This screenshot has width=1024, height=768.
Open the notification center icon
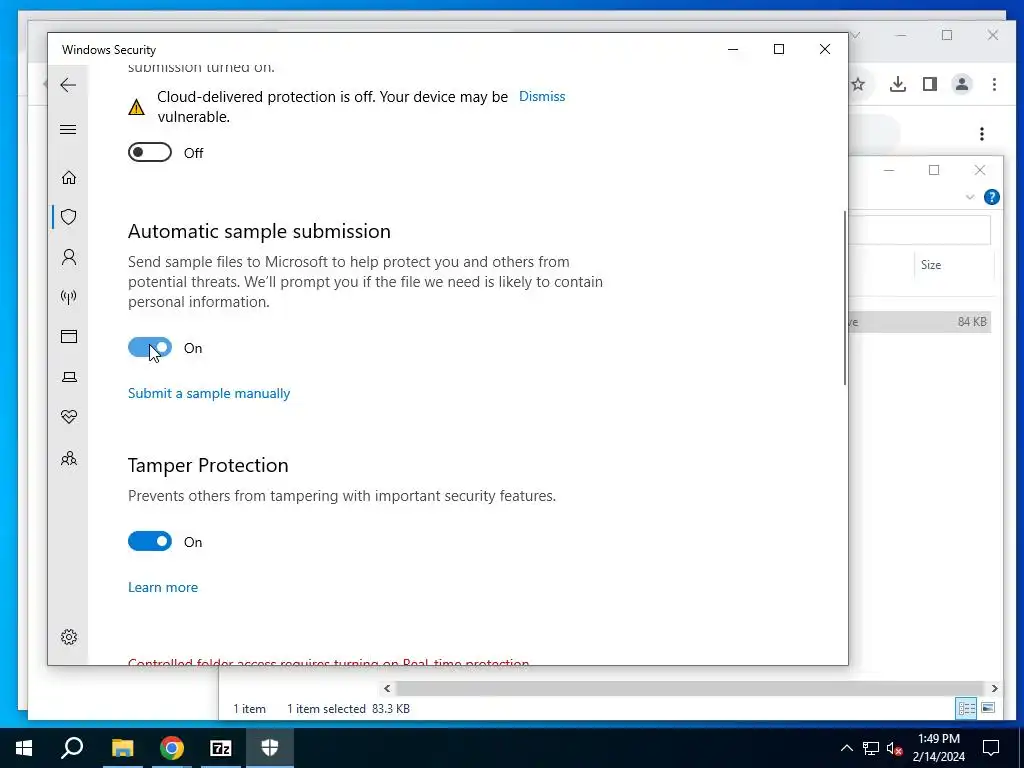coord(991,748)
